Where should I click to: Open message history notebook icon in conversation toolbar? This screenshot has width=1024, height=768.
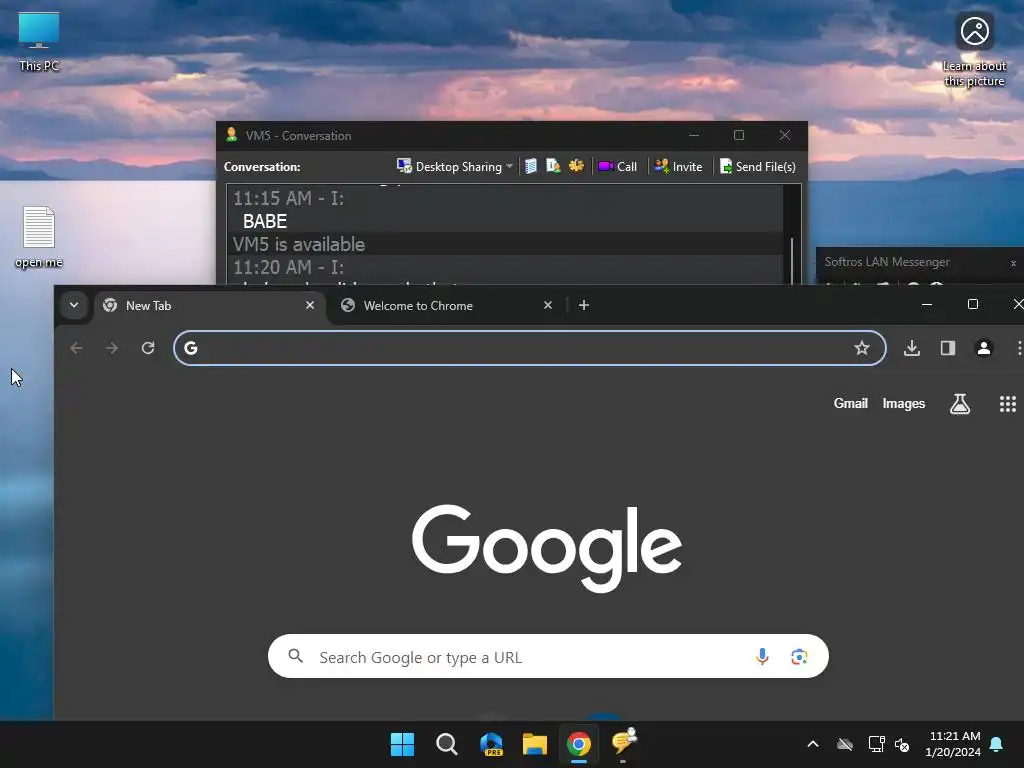tap(531, 167)
